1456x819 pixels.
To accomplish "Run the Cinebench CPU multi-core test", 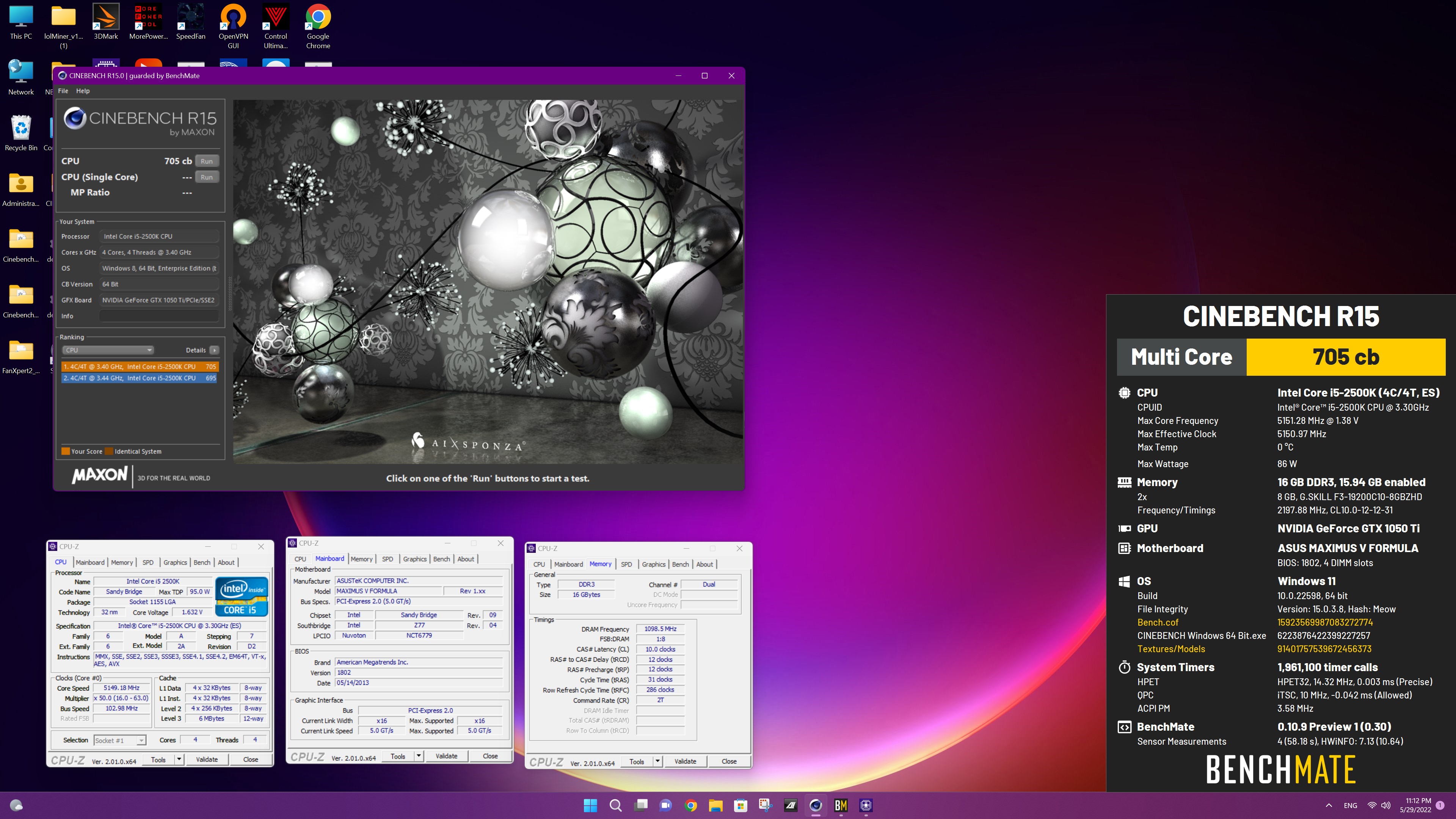I will pos(206,161).
